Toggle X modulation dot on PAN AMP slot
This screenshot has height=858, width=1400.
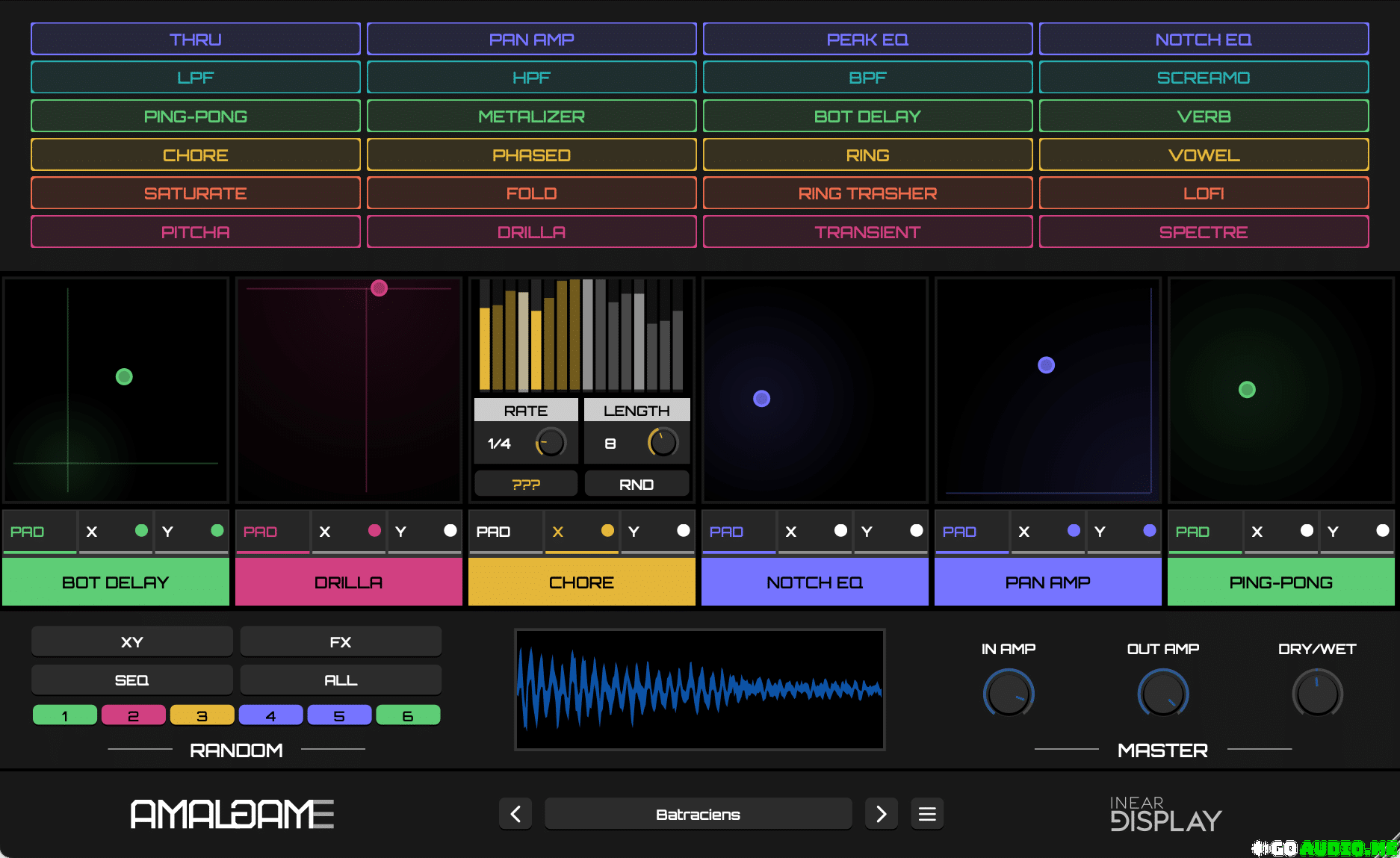click(1074, 530)
